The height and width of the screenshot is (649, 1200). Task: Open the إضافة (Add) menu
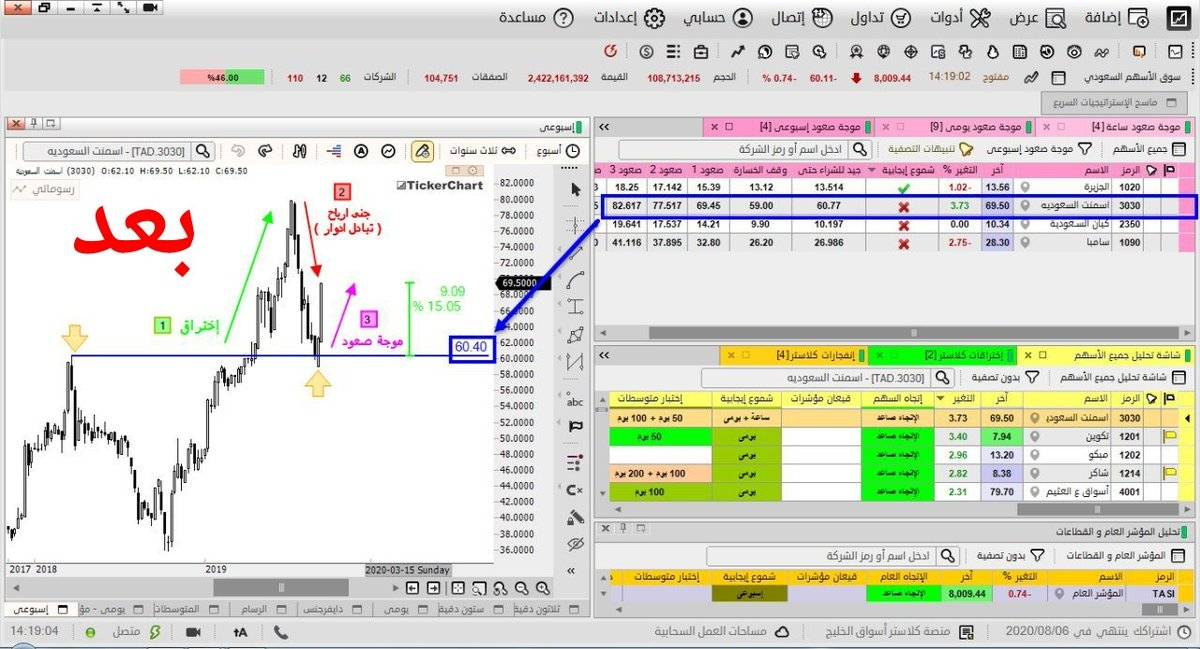[1118, 18]
